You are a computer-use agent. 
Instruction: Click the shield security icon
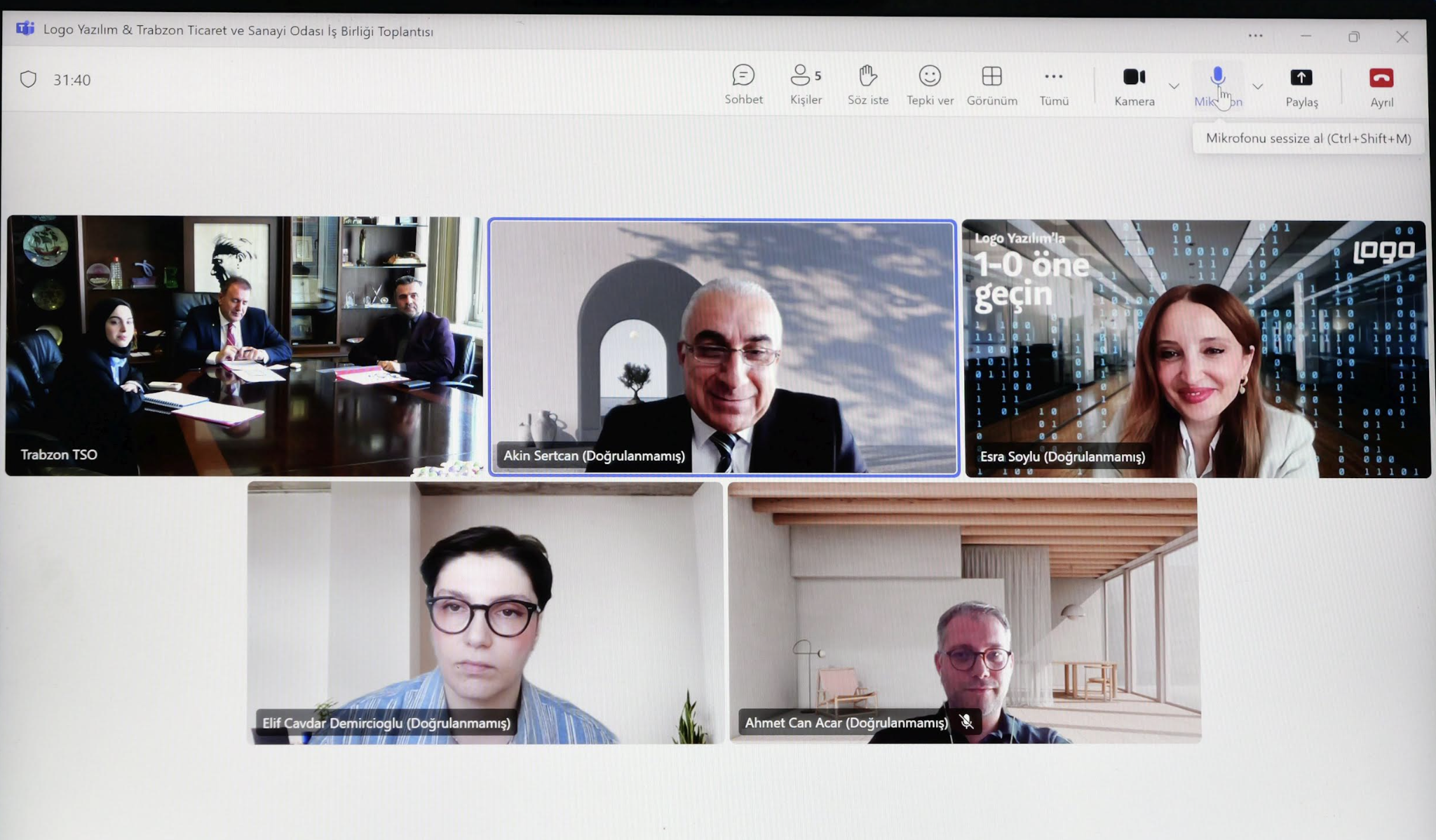[28, 79]
